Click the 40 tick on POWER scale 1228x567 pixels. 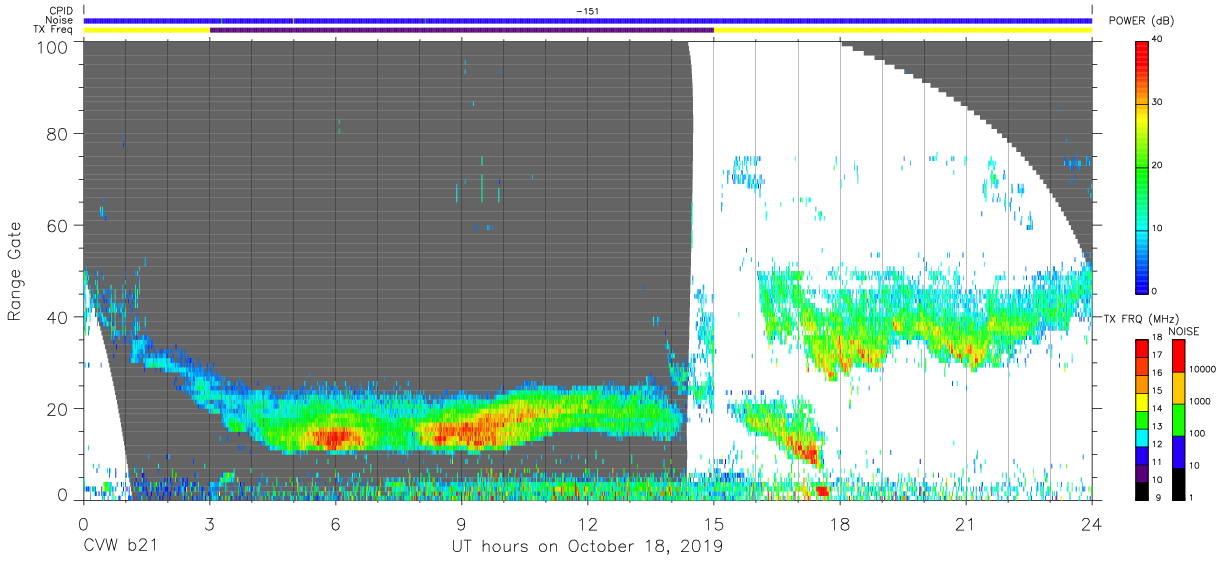point(1156,39)
